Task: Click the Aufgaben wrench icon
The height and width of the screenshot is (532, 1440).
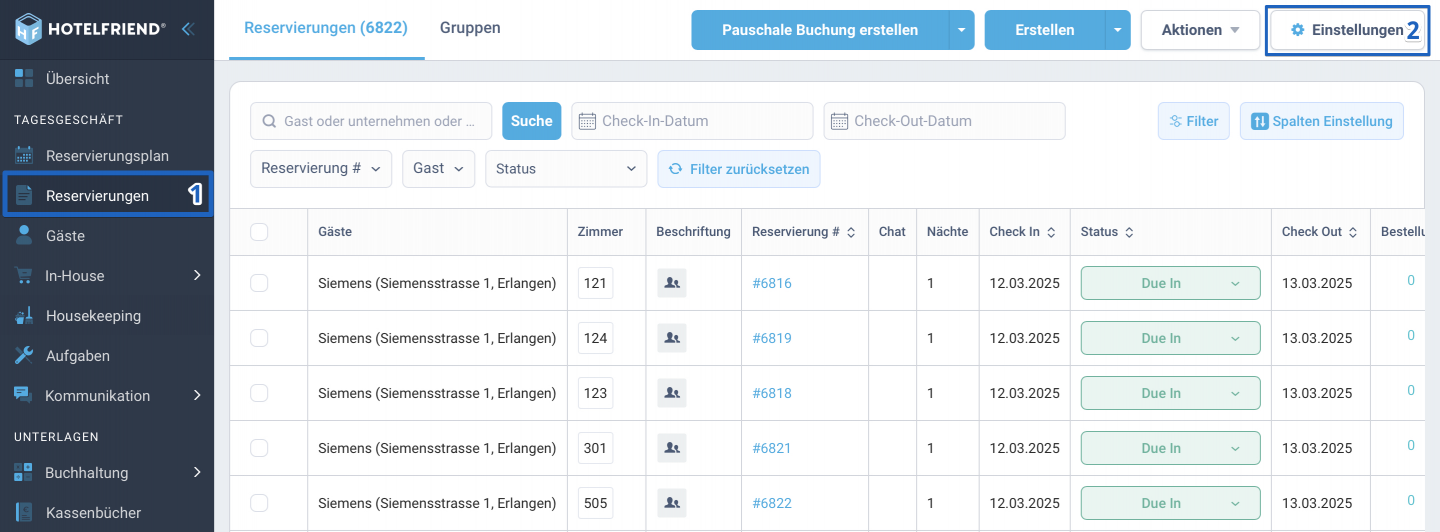Action: (x=24, y=356)
